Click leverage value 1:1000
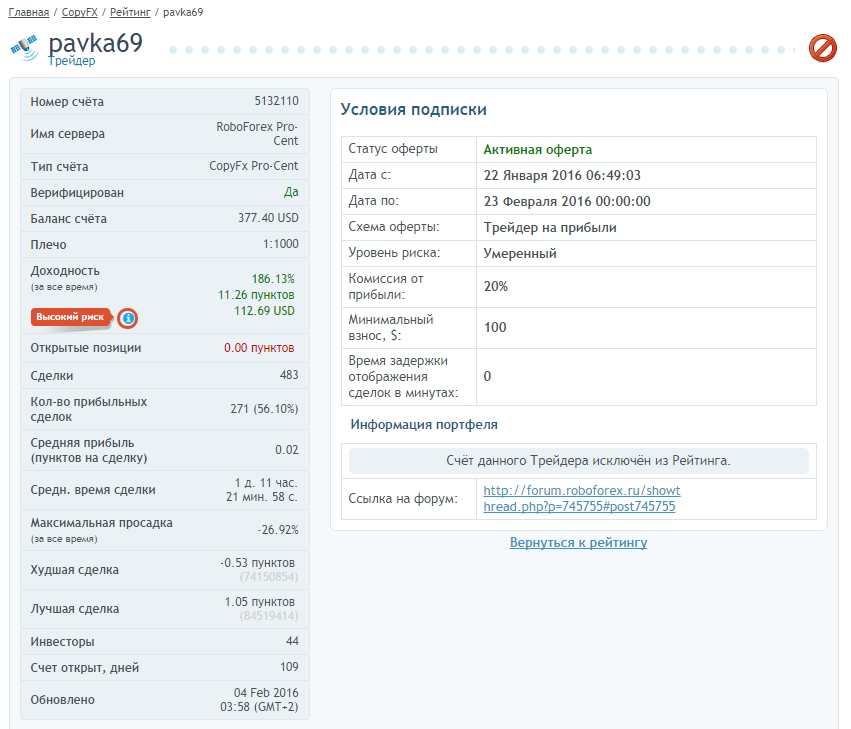Viewport: 851px width, 729px height. click(281, 244)
